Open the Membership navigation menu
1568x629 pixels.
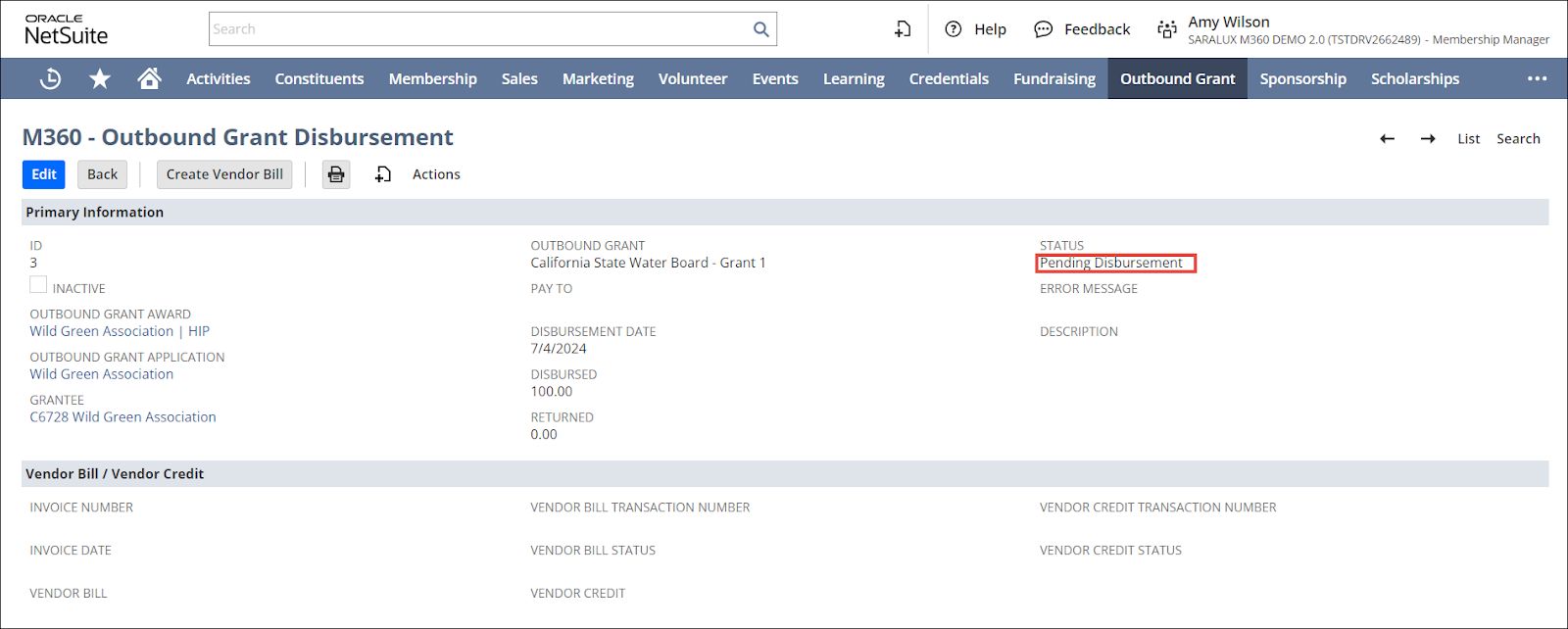click(432, 79)
